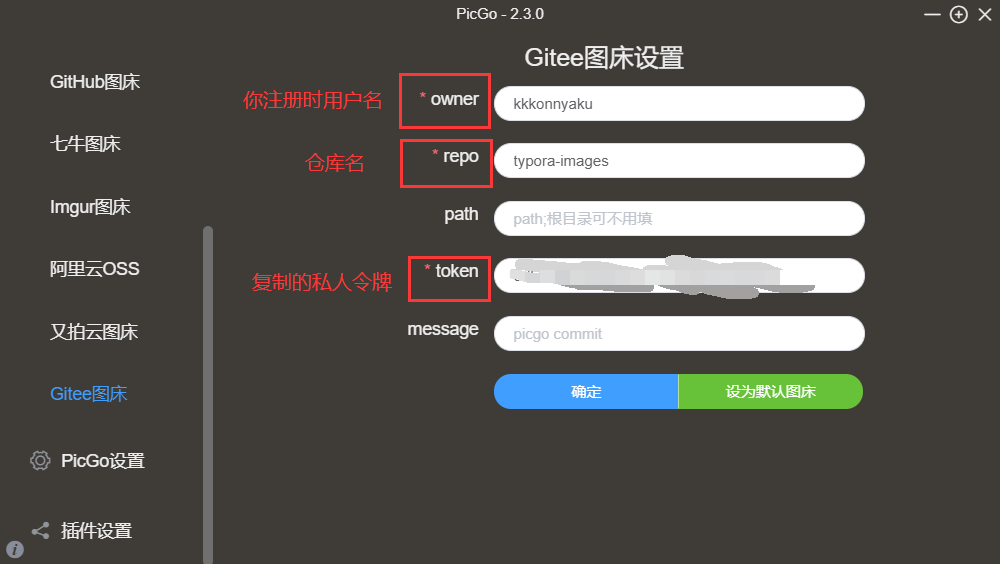Open 七牛图床 settings
The image size is (1000, 564).
point(85,144)
